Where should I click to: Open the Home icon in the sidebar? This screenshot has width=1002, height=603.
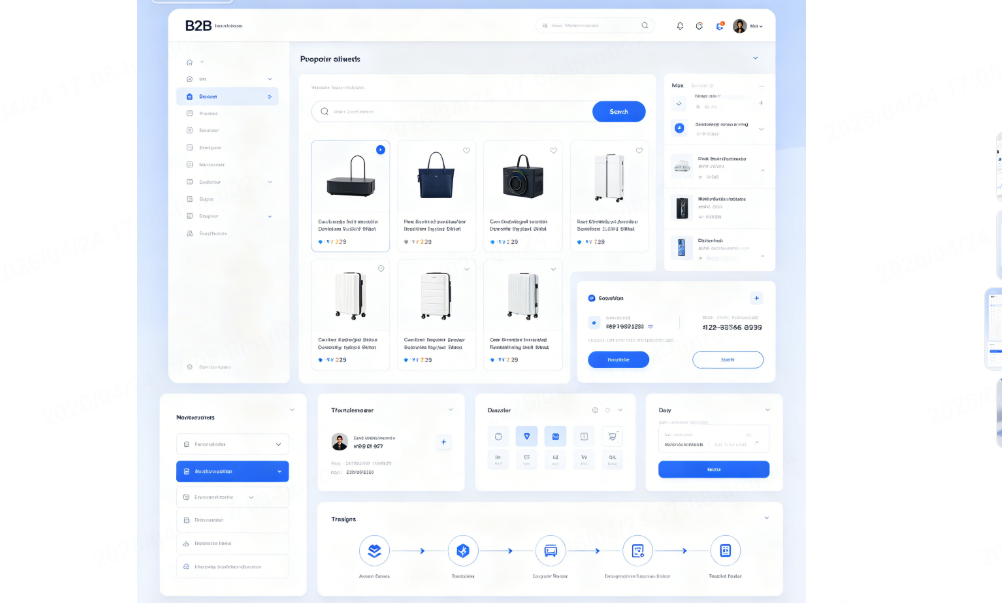[188, 61]
